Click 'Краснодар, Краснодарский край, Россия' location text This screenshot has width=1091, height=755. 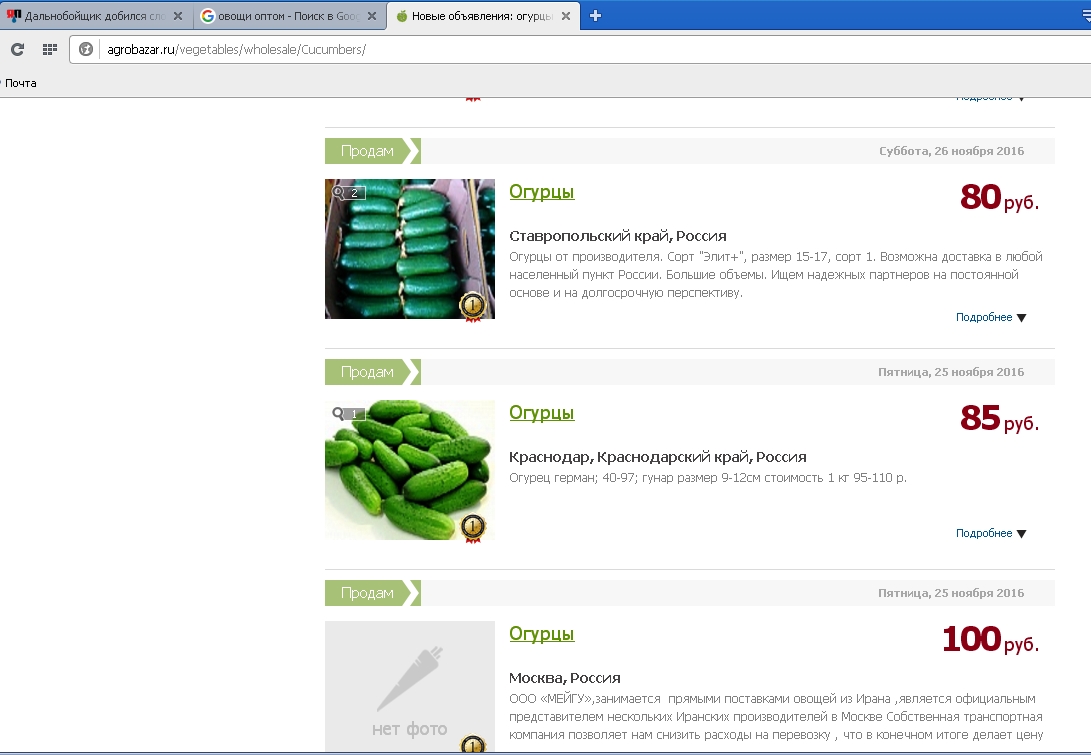pyautogui.click(x=658, y=457)
